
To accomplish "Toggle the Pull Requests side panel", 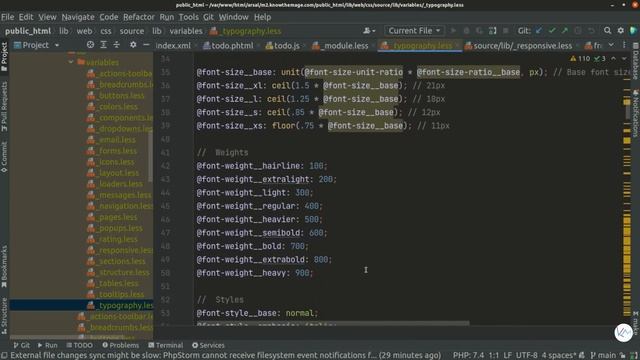I will [x=4, y=106].
